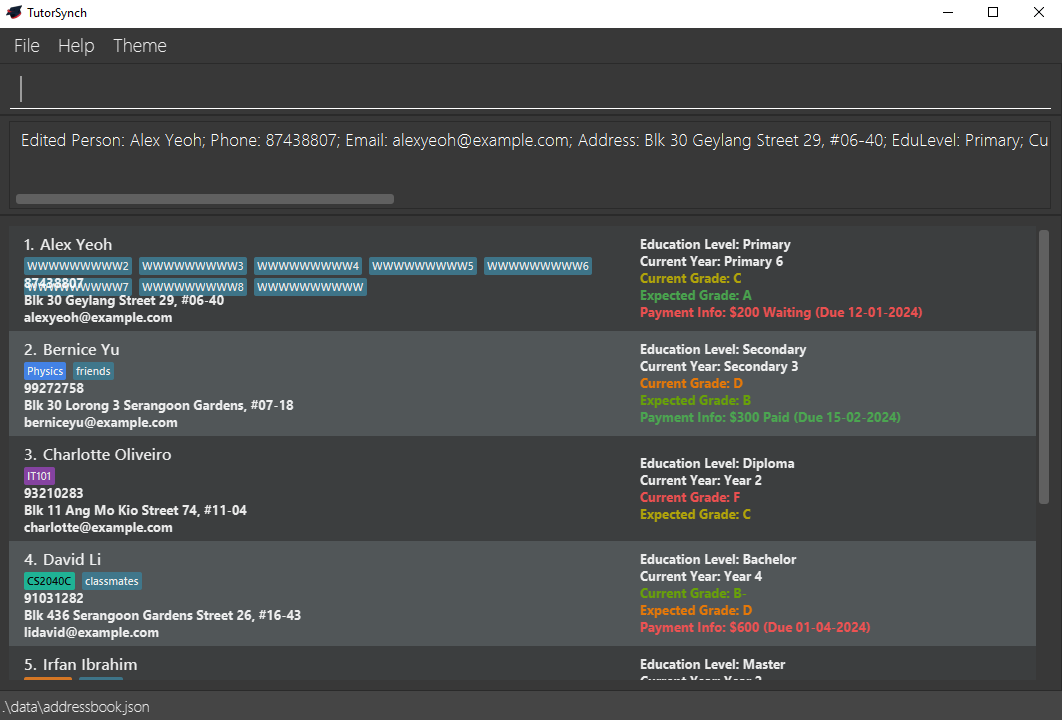Click Education Level: Master

713,664
